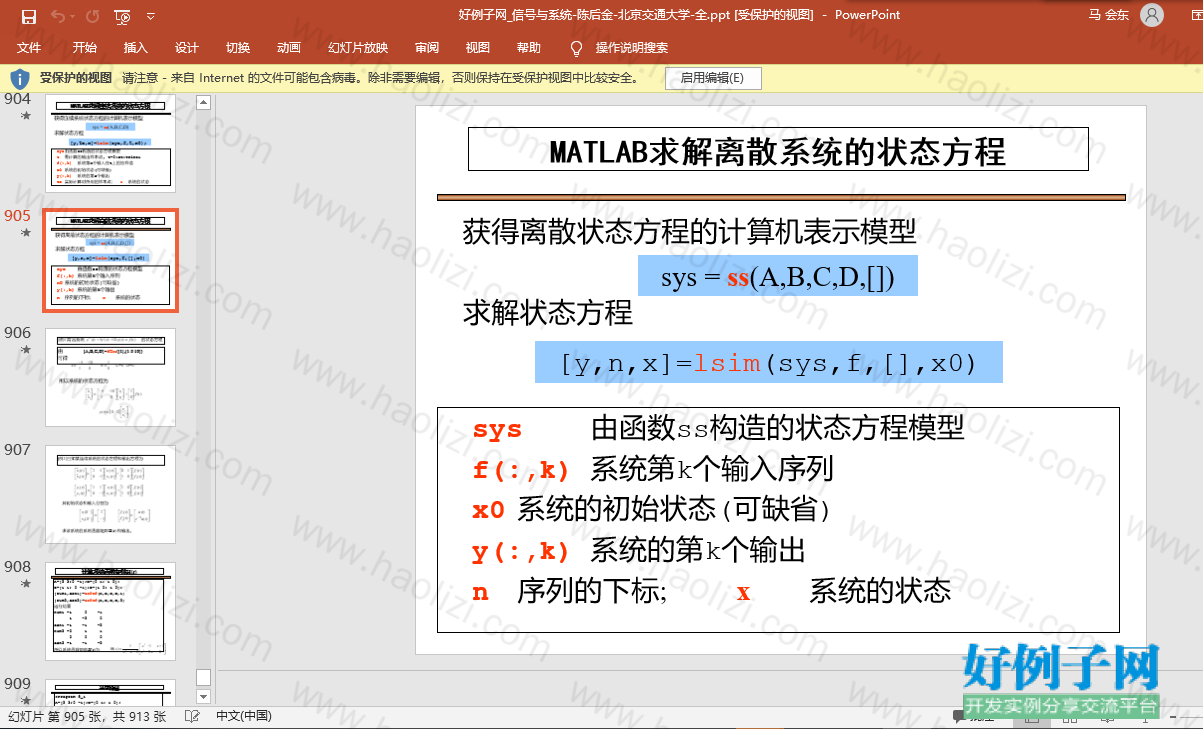Open the 文件 menu

(x=29, y=47)
